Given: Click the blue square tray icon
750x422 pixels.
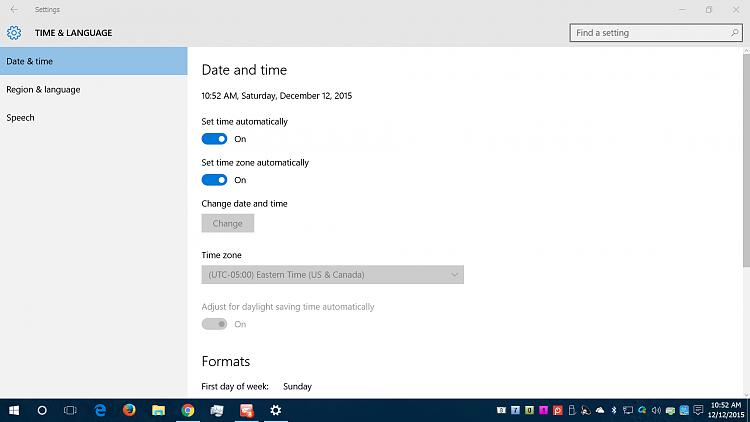Looking at the screenshot, I should click(x=684, y=410).
